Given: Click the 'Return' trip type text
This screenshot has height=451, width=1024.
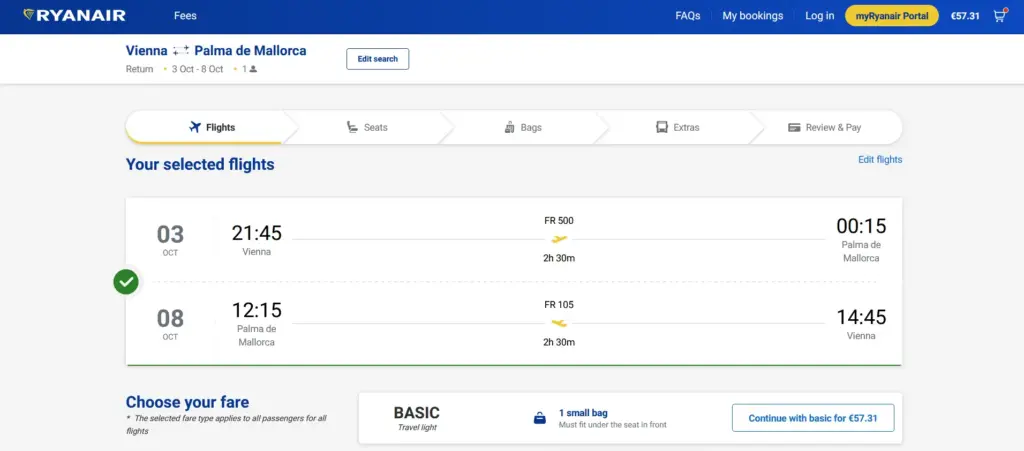Looking at the screenshot, I should coord(139,69).
